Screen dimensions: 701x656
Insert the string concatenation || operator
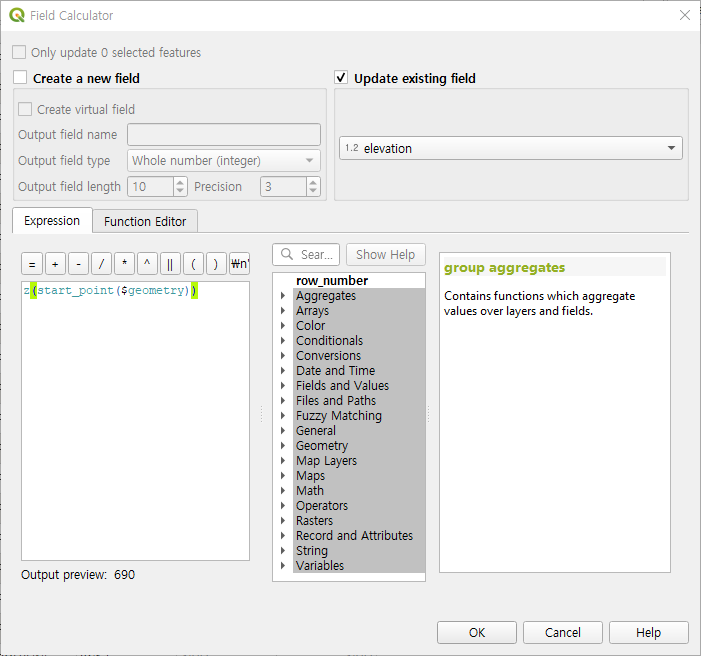click(x=170, y=264)
